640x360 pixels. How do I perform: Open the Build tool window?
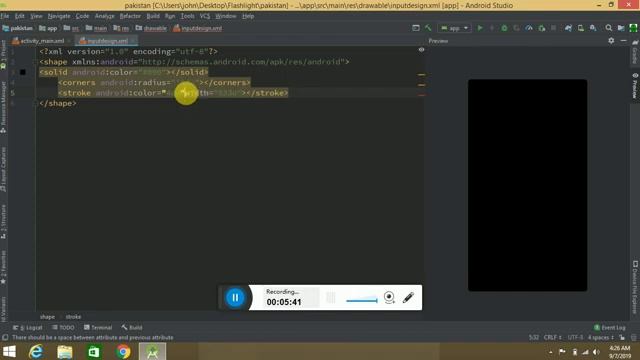coord(132,327)
